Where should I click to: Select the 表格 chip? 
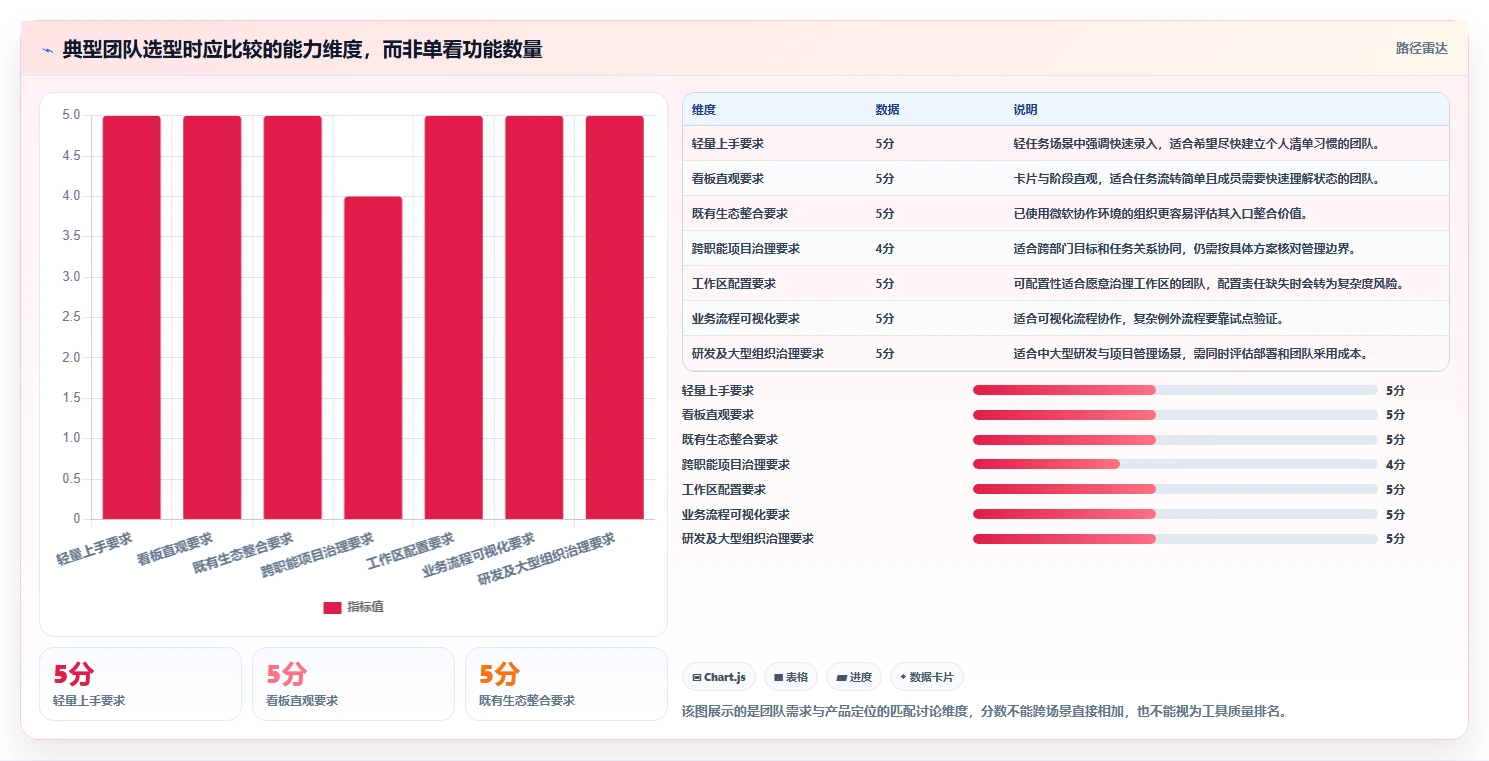791,677
